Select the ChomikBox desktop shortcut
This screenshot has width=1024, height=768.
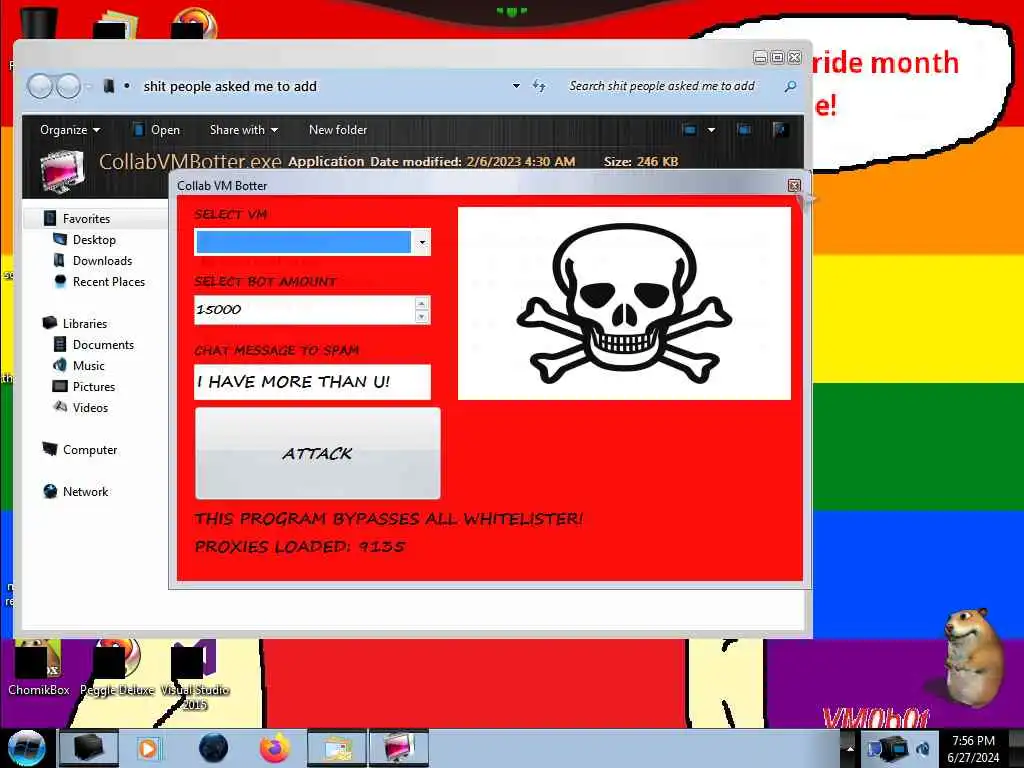(x=39, y=669)
